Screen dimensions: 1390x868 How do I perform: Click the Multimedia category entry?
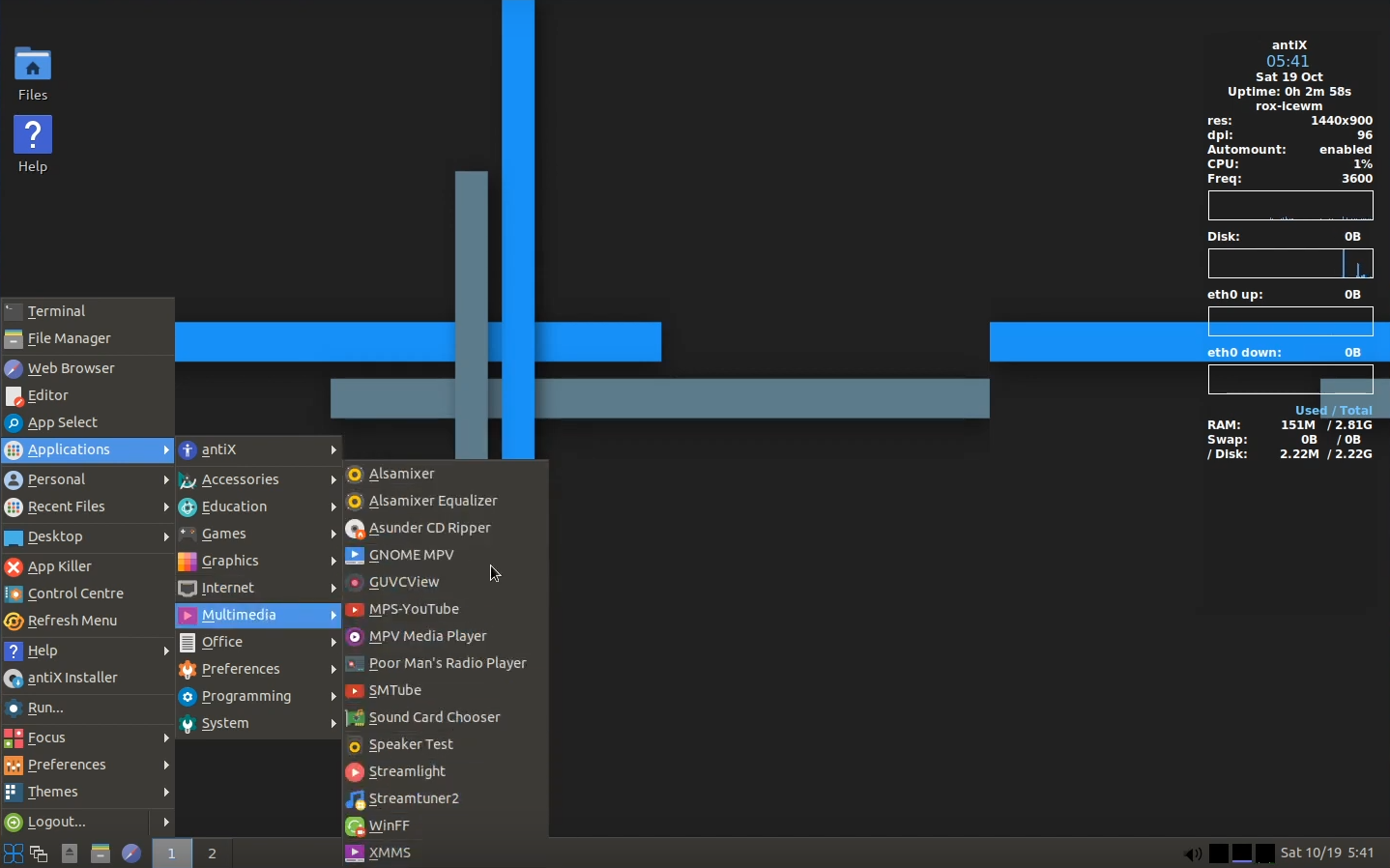[x=259, y=615]
